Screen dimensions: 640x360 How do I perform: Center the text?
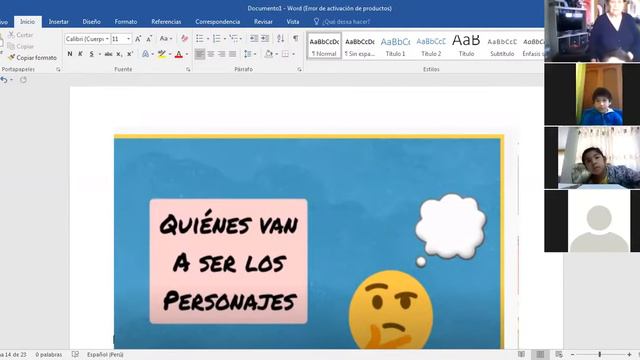(x=211, y=54)
